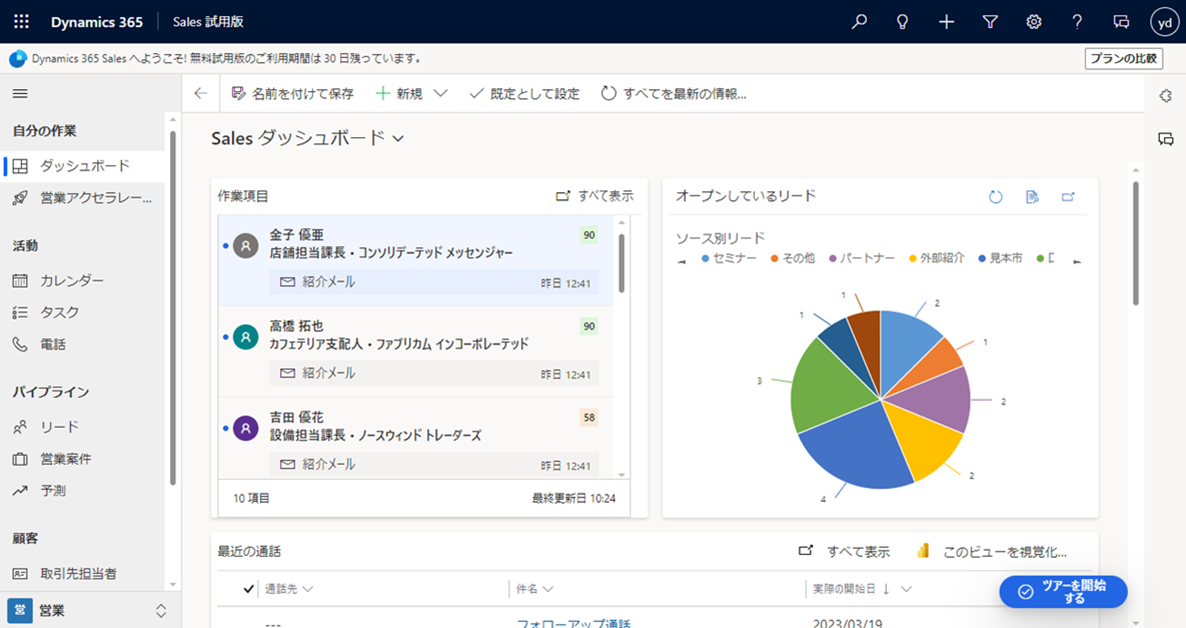This screenshot has height=628, width=1186.
Task: Open 紹介メール for 高橋 拓也
Action: [x=433, y=373]
